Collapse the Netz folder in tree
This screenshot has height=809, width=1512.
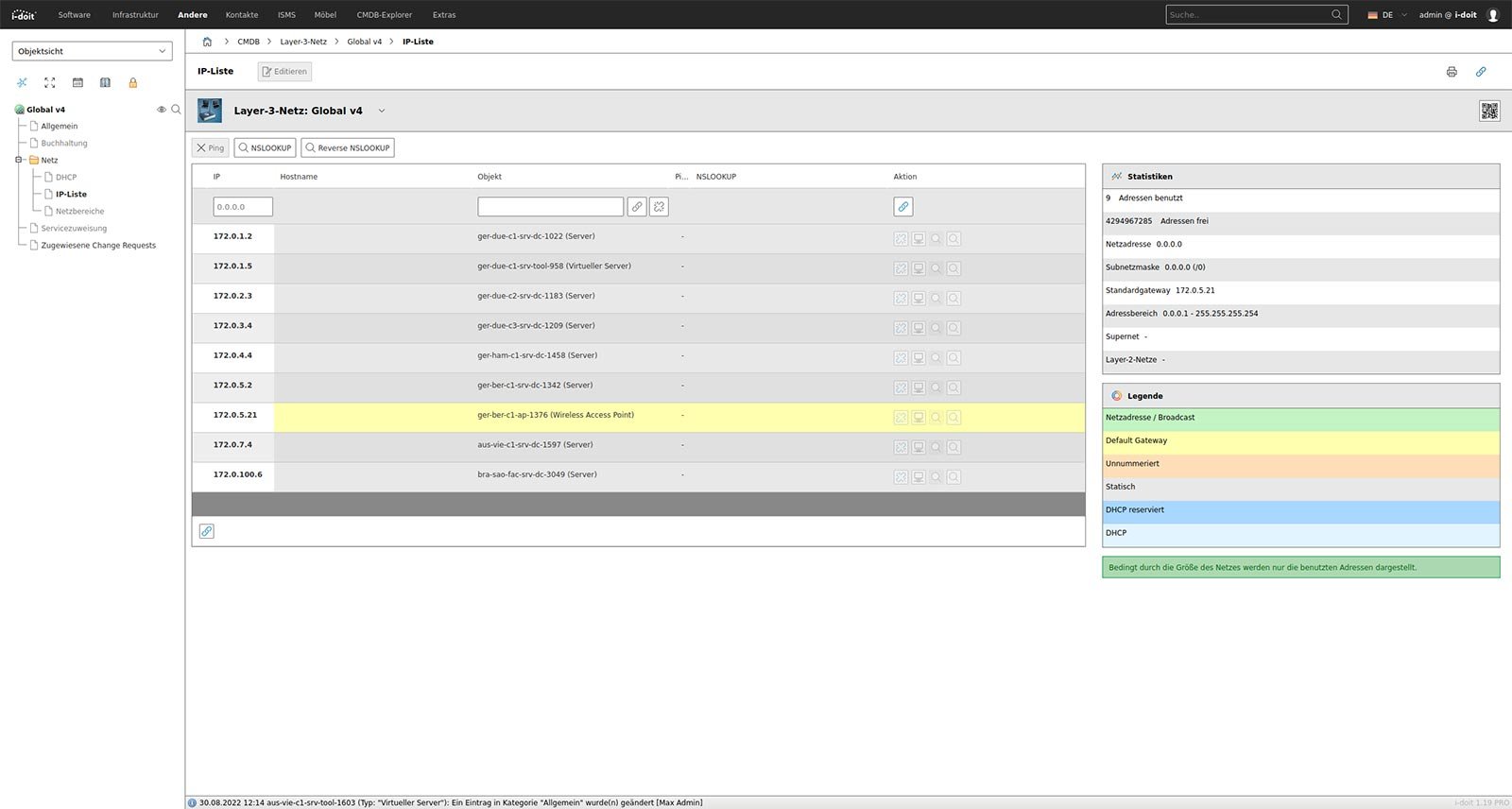point(18,160)
